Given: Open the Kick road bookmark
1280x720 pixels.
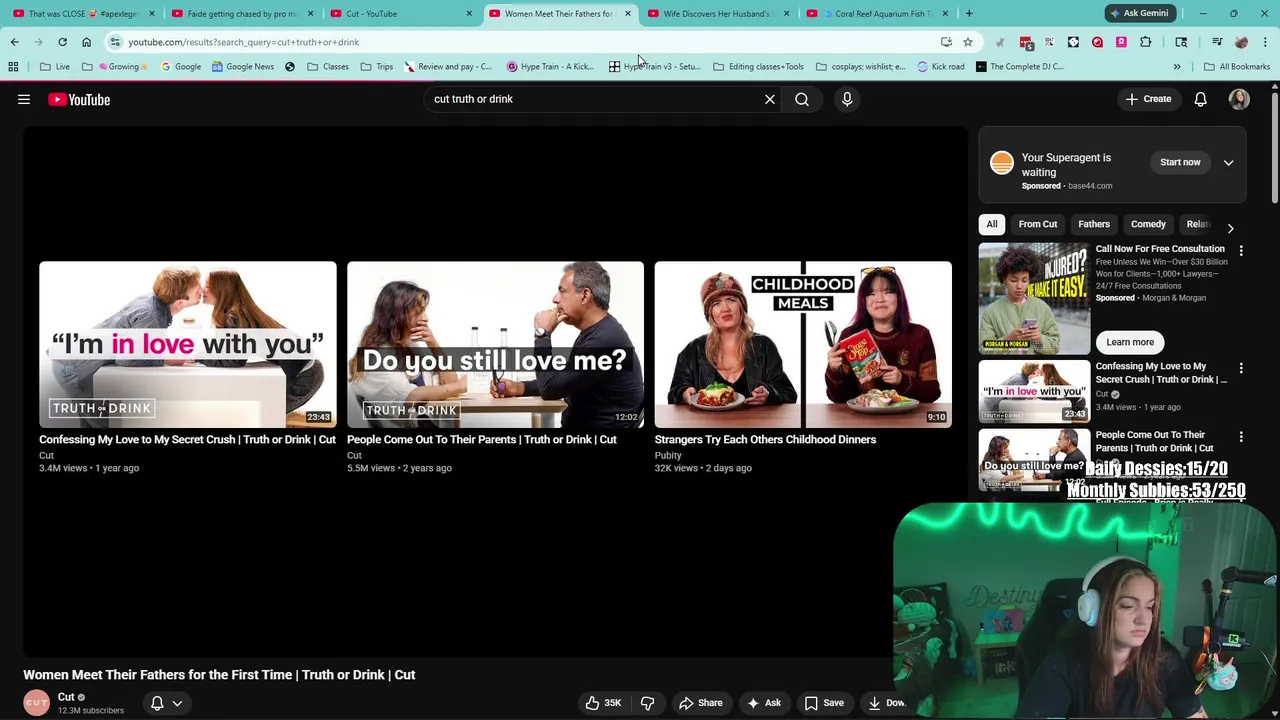Looking at the screenshot, I should point(941,67).
